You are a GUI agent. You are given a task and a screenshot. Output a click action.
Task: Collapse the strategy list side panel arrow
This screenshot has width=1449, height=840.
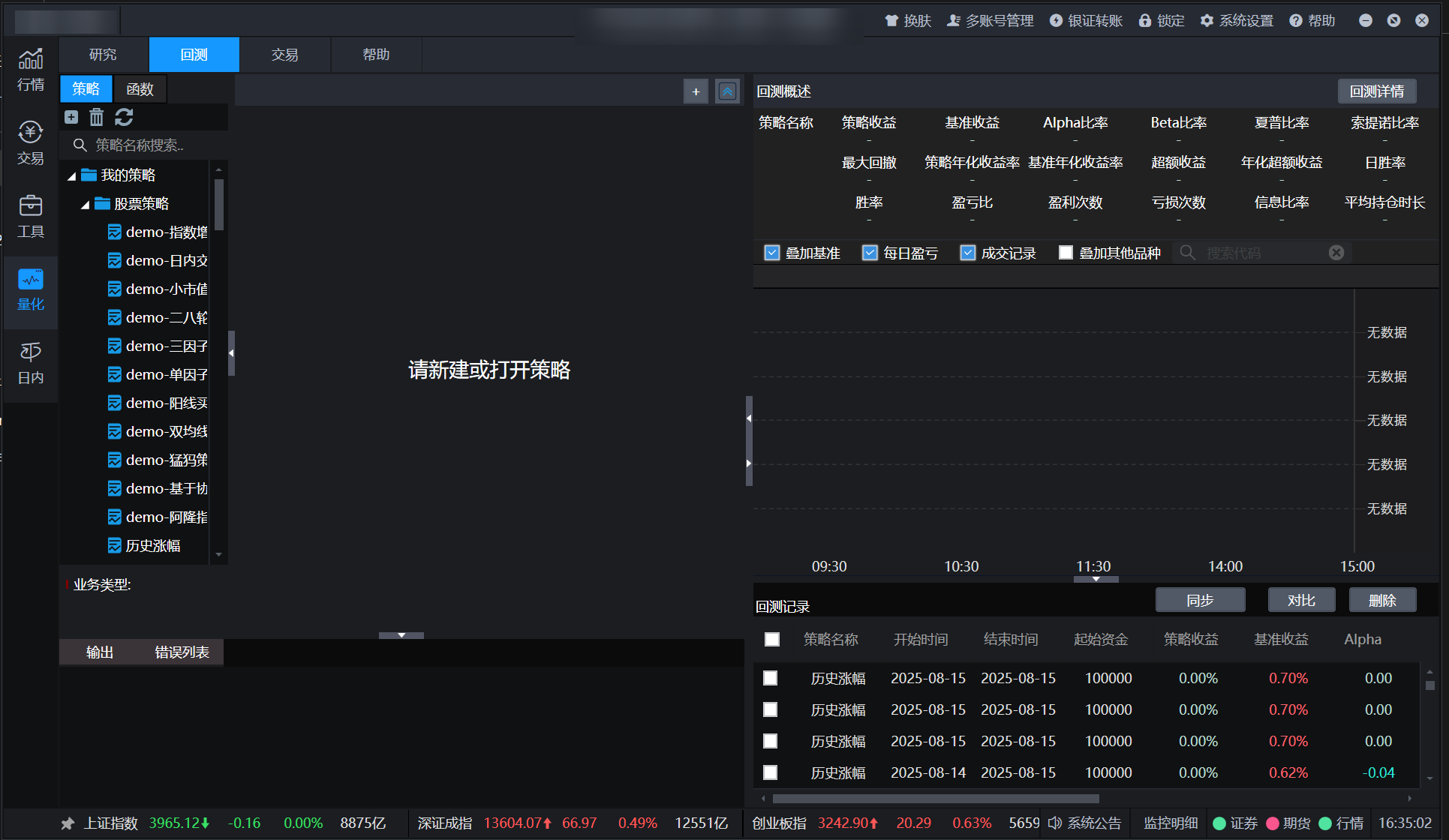coord(231,352)
